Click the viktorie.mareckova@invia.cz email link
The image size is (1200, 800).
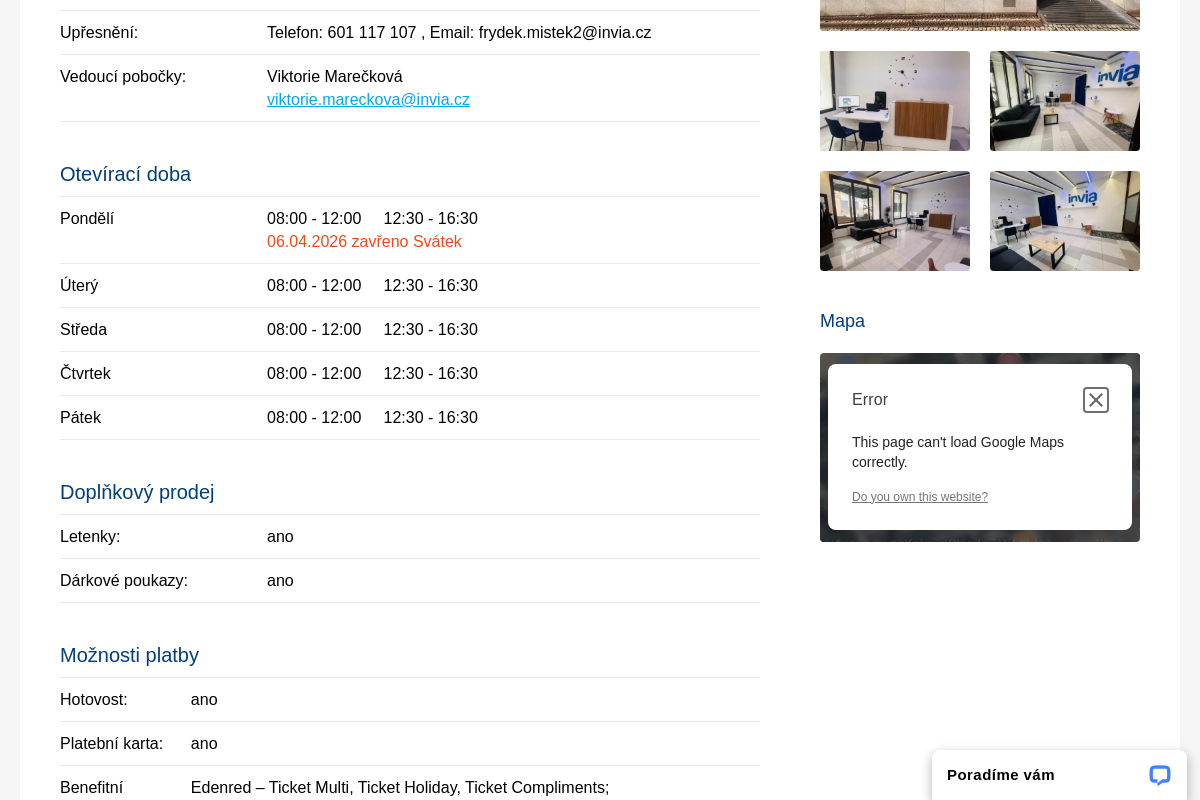[x=368, y=100]
